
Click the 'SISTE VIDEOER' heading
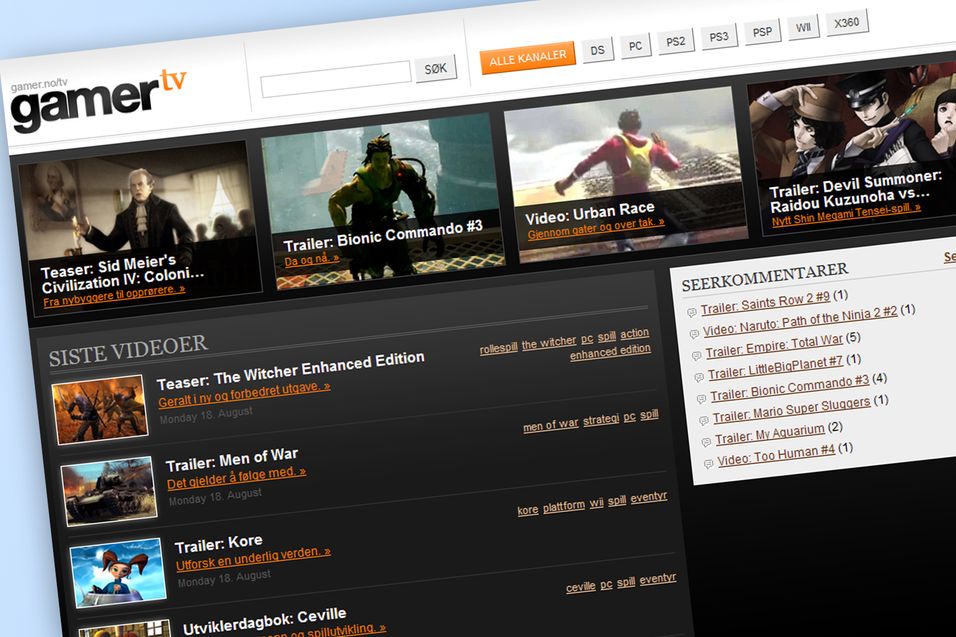[x=128, y=351]
